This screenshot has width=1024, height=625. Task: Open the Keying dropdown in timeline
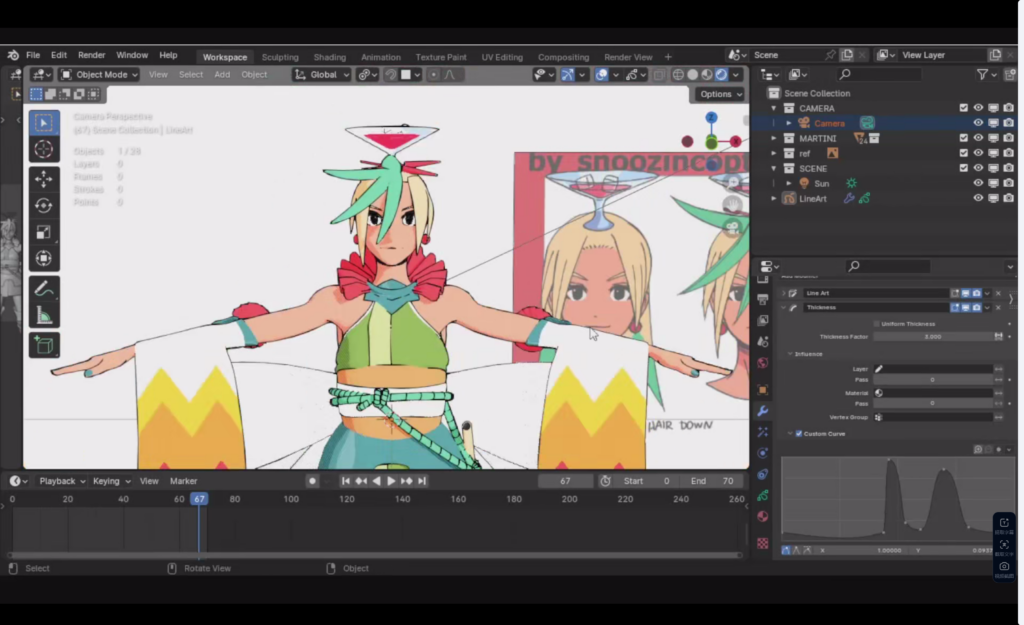[x=111, y=481]
